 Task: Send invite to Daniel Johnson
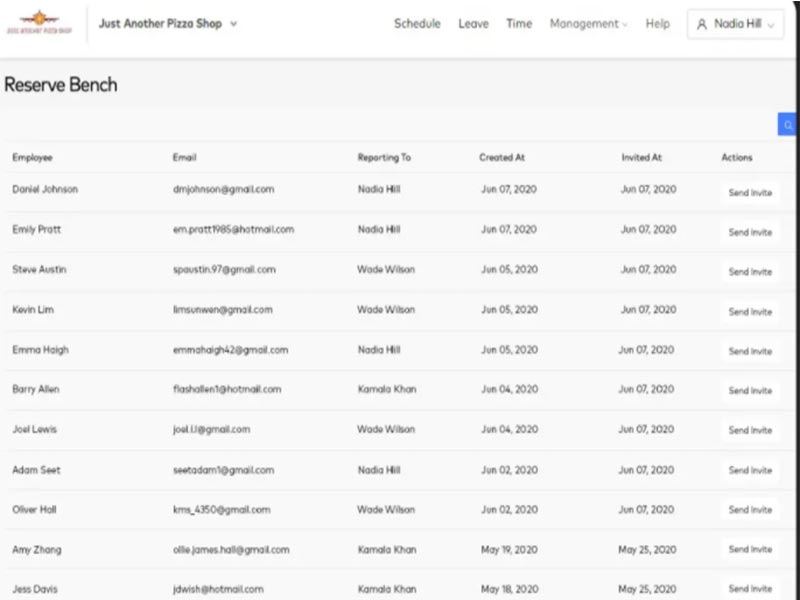(750, 193)
